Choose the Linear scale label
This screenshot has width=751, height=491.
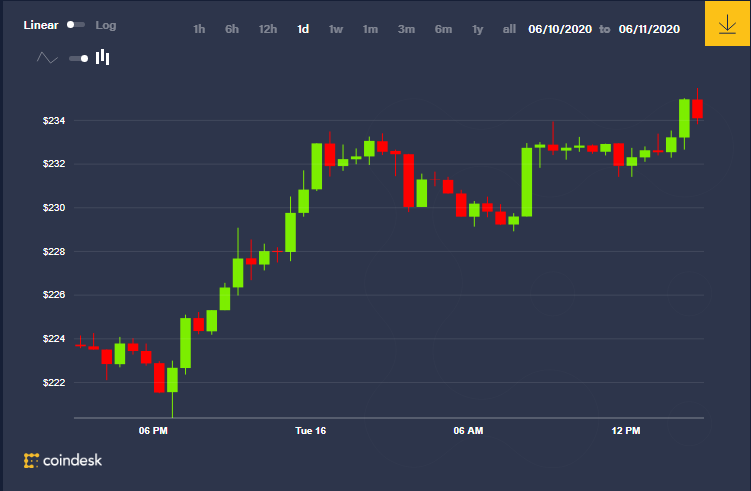pyautogui.click(x=41, y=25)
